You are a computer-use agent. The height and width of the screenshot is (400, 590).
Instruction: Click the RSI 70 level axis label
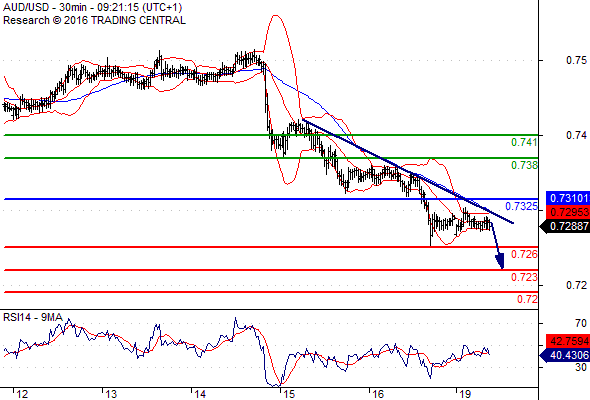(x=581, y=323)
